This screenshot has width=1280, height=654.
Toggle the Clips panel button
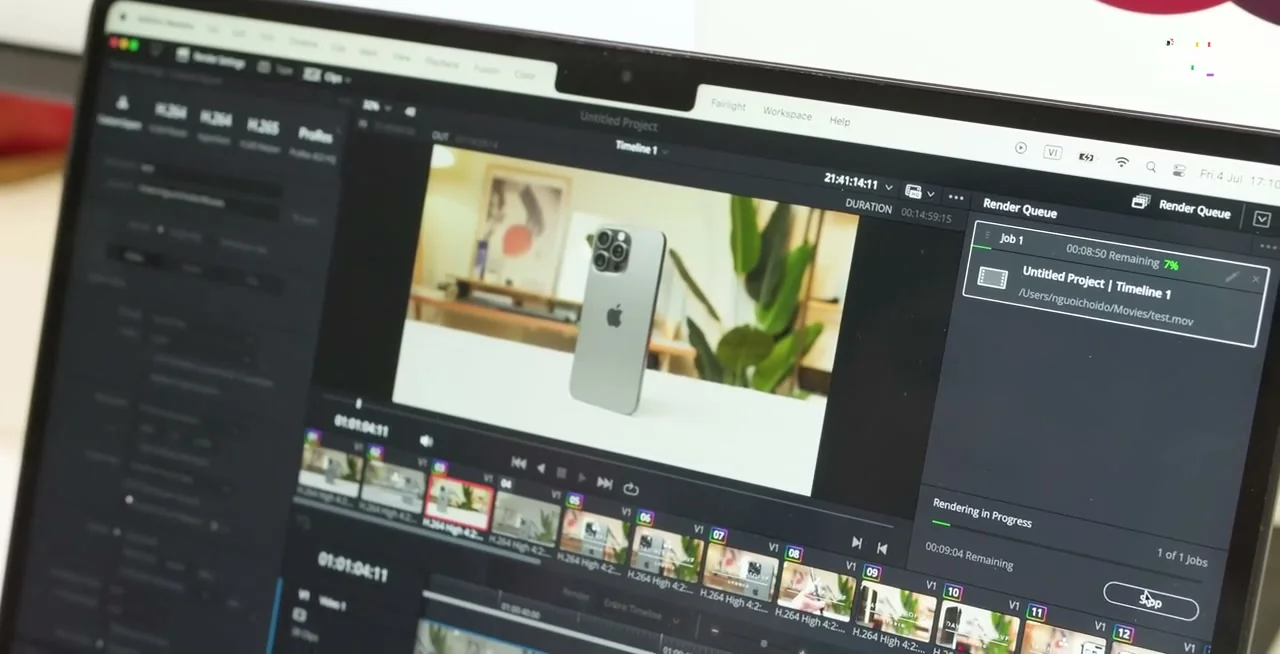tap(325, 75)
